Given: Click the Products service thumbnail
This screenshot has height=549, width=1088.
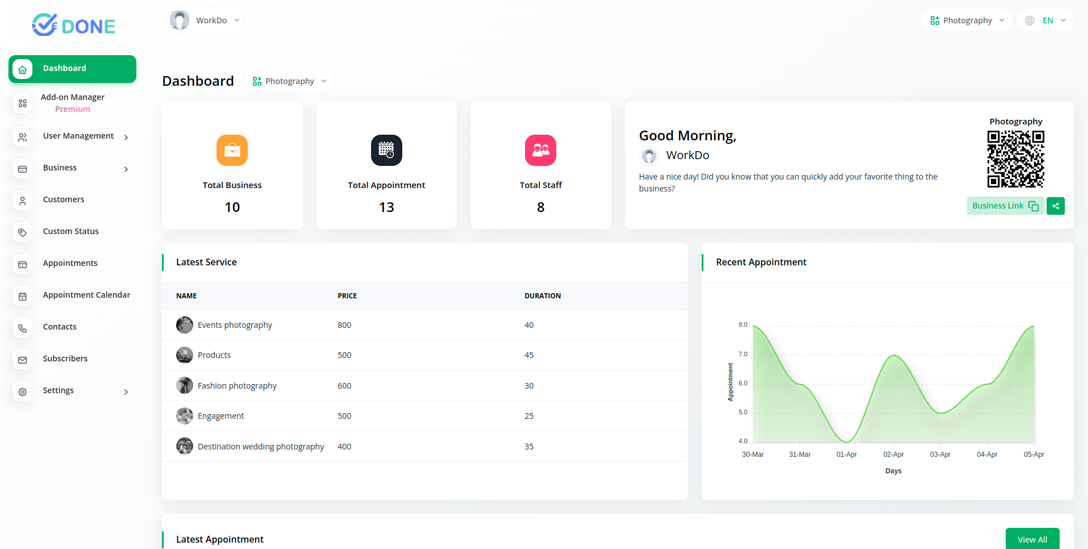Looking at the screenshot, I should coord(185,355).
